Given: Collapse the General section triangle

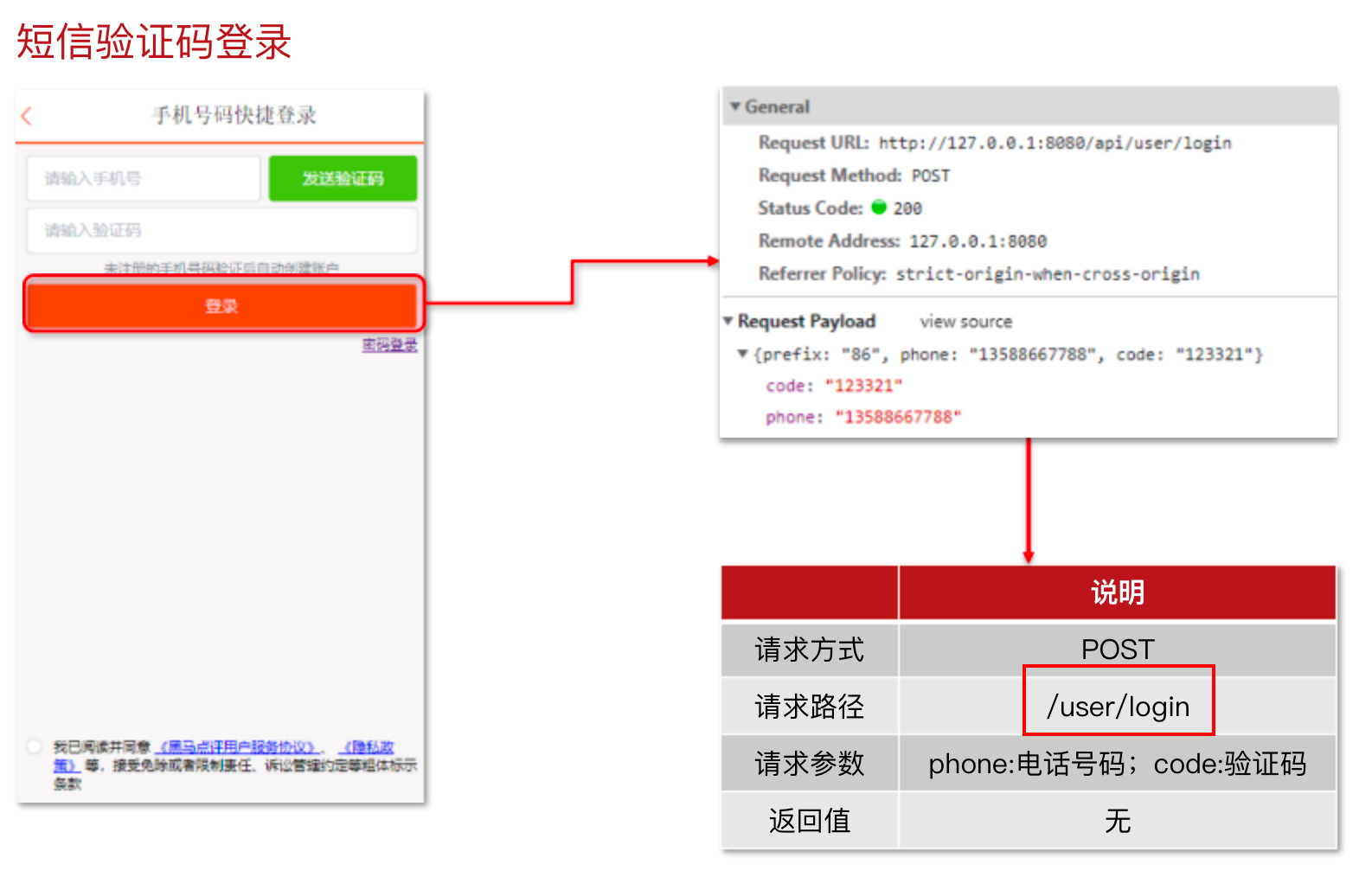Looking at the screenshot, I should click(735, 106).
